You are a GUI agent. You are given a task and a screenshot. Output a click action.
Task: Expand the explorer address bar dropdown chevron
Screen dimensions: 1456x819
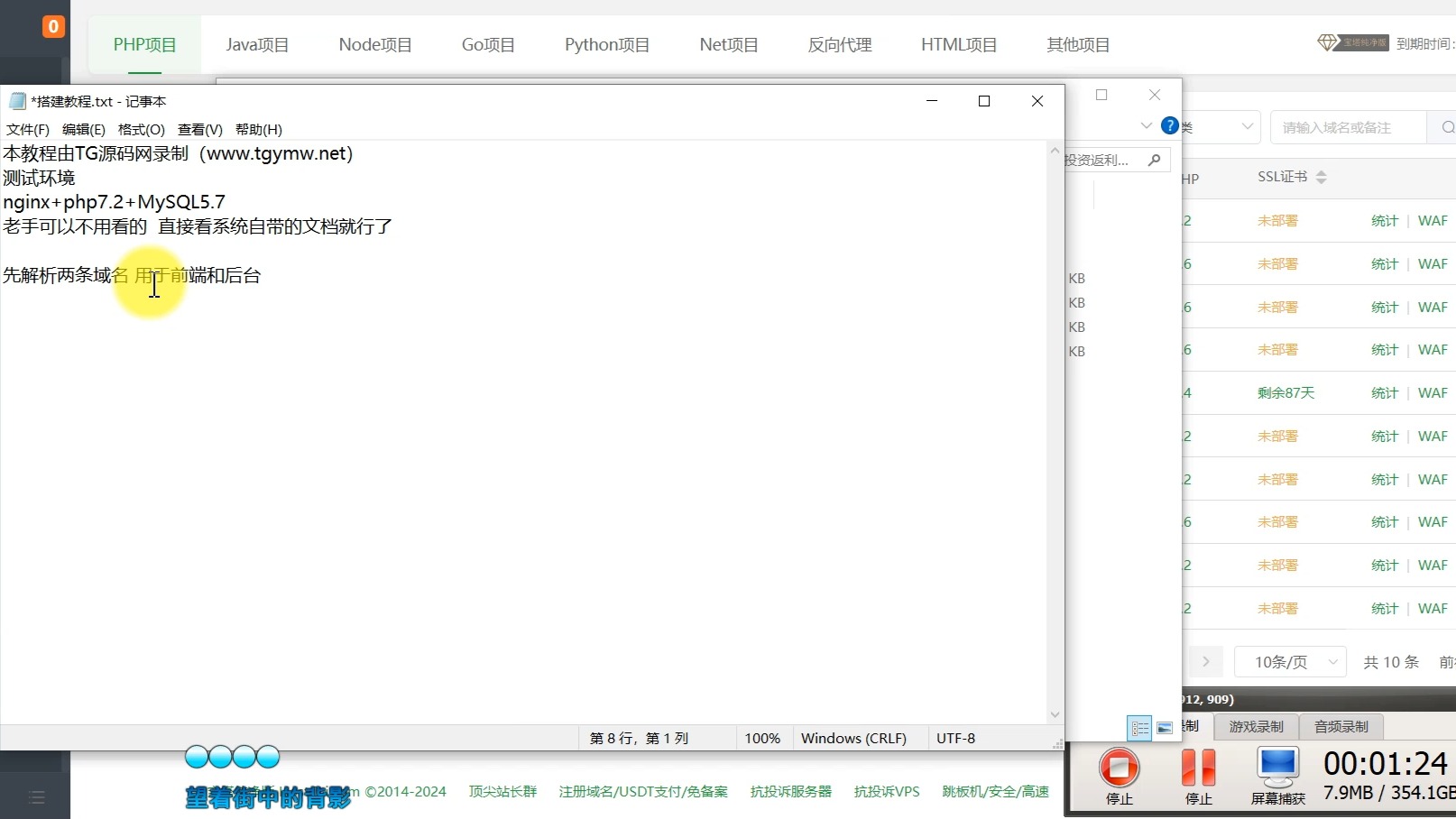[x=1147, y=125]
